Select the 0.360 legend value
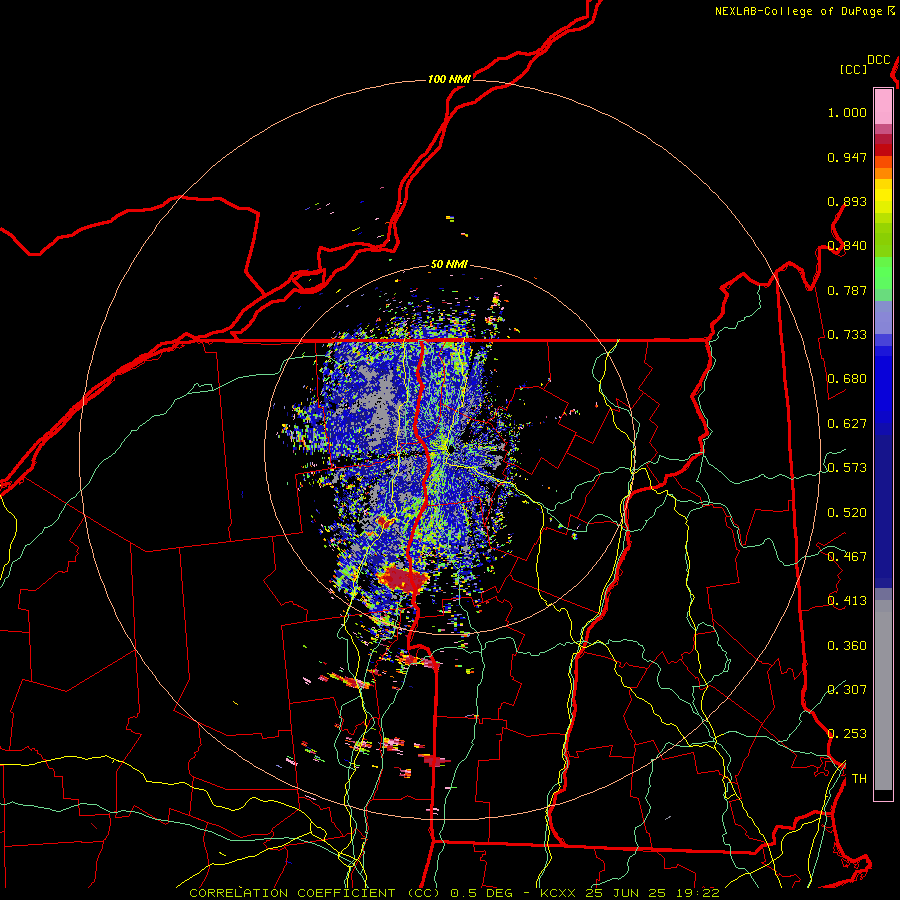Image resolution: width=900 pixels, height=900 pixels. 847,646
